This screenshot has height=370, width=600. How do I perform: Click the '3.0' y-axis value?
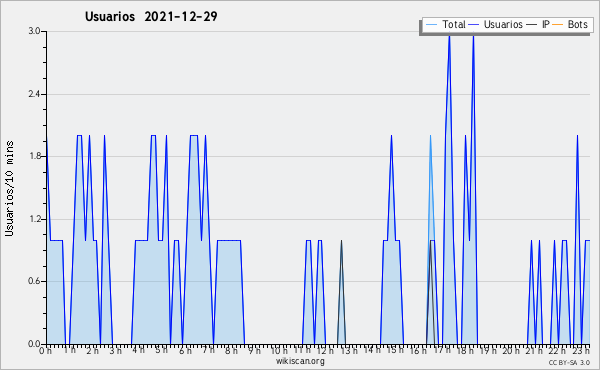pyautogui.click(x=34, y=31)
